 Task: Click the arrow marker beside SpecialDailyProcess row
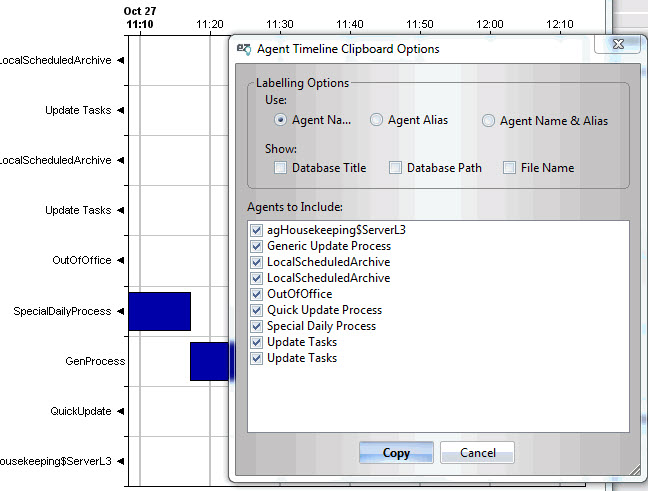[121, 311]
